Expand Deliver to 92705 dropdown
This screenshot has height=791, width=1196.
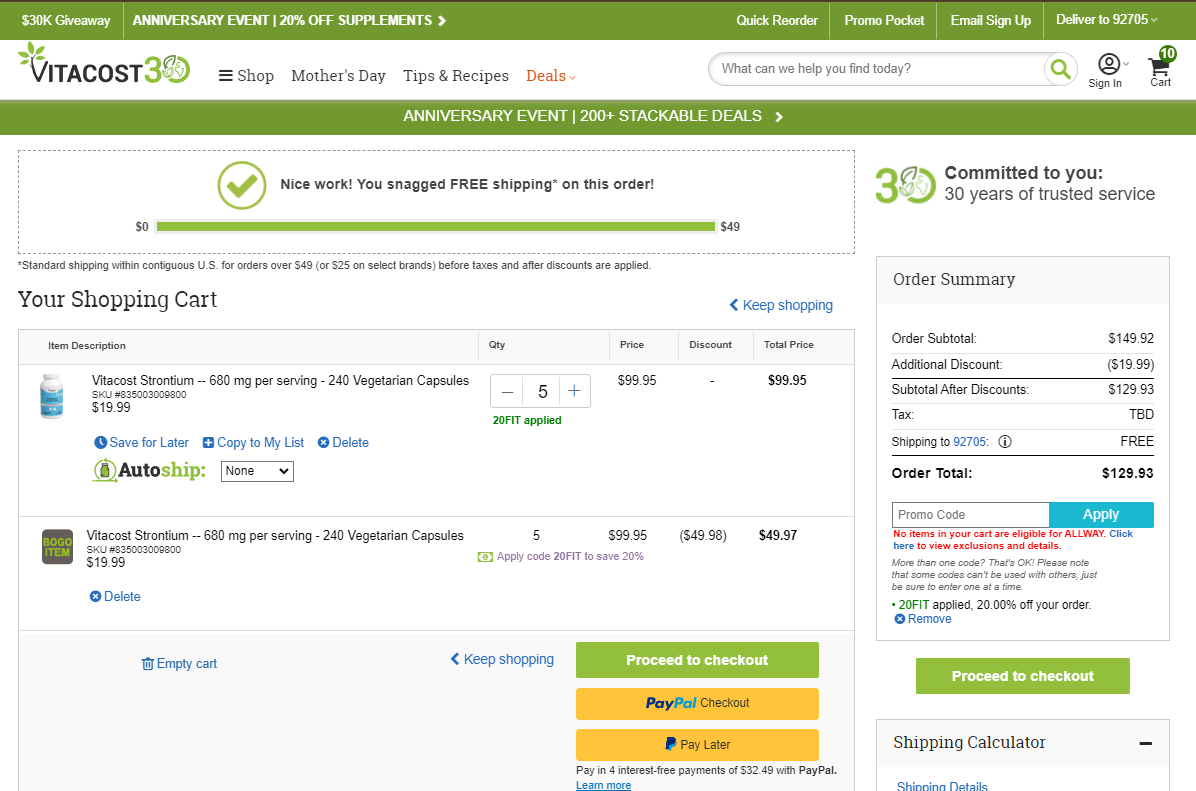click(x=1106, y=20)
